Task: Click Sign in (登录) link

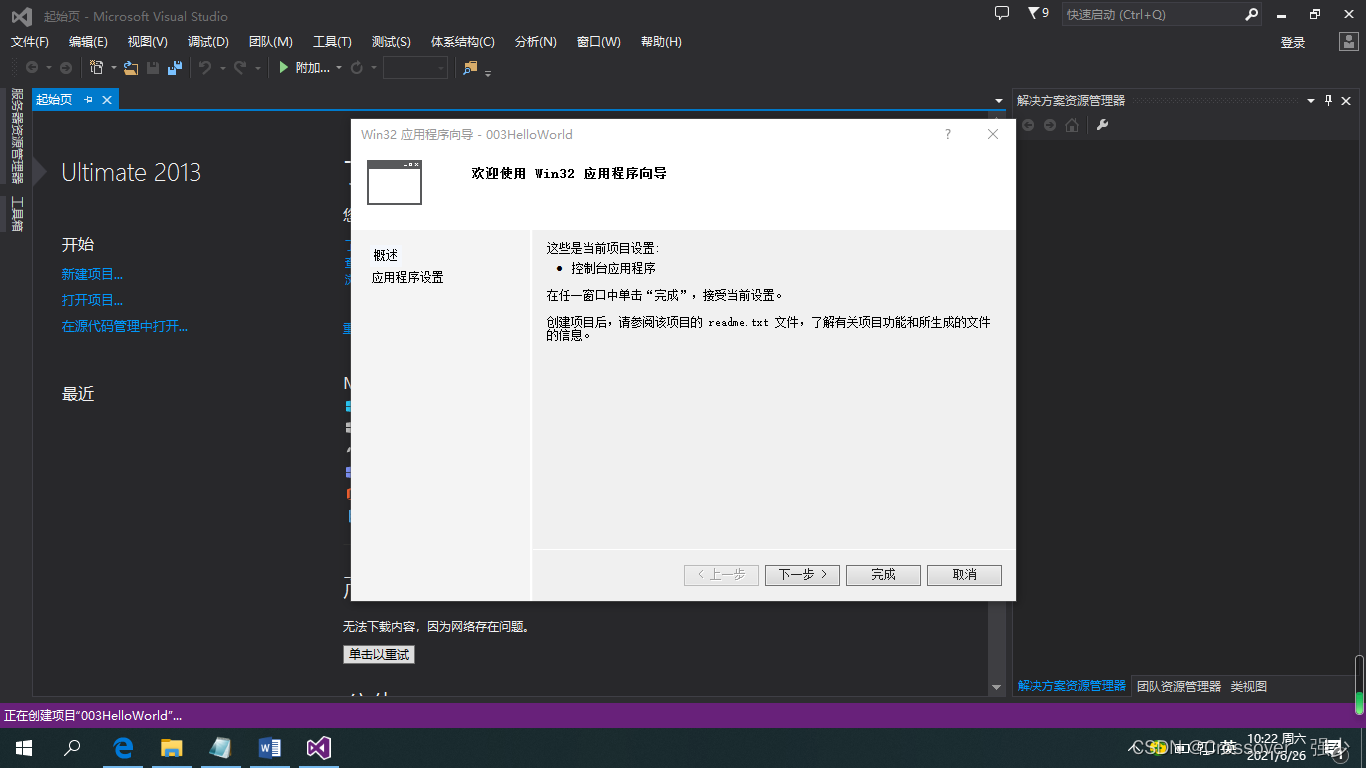Action: point(1293,42)
